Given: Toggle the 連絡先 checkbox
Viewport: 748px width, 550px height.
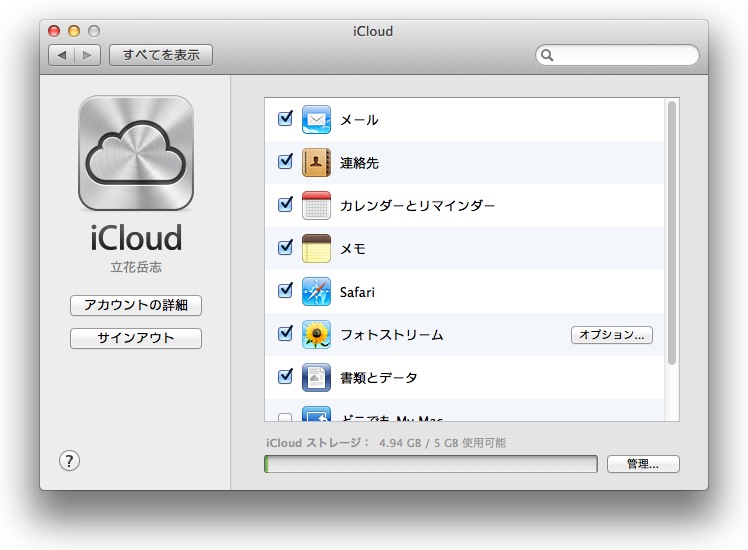Looking at the screenshot, I should click(285, 162).
